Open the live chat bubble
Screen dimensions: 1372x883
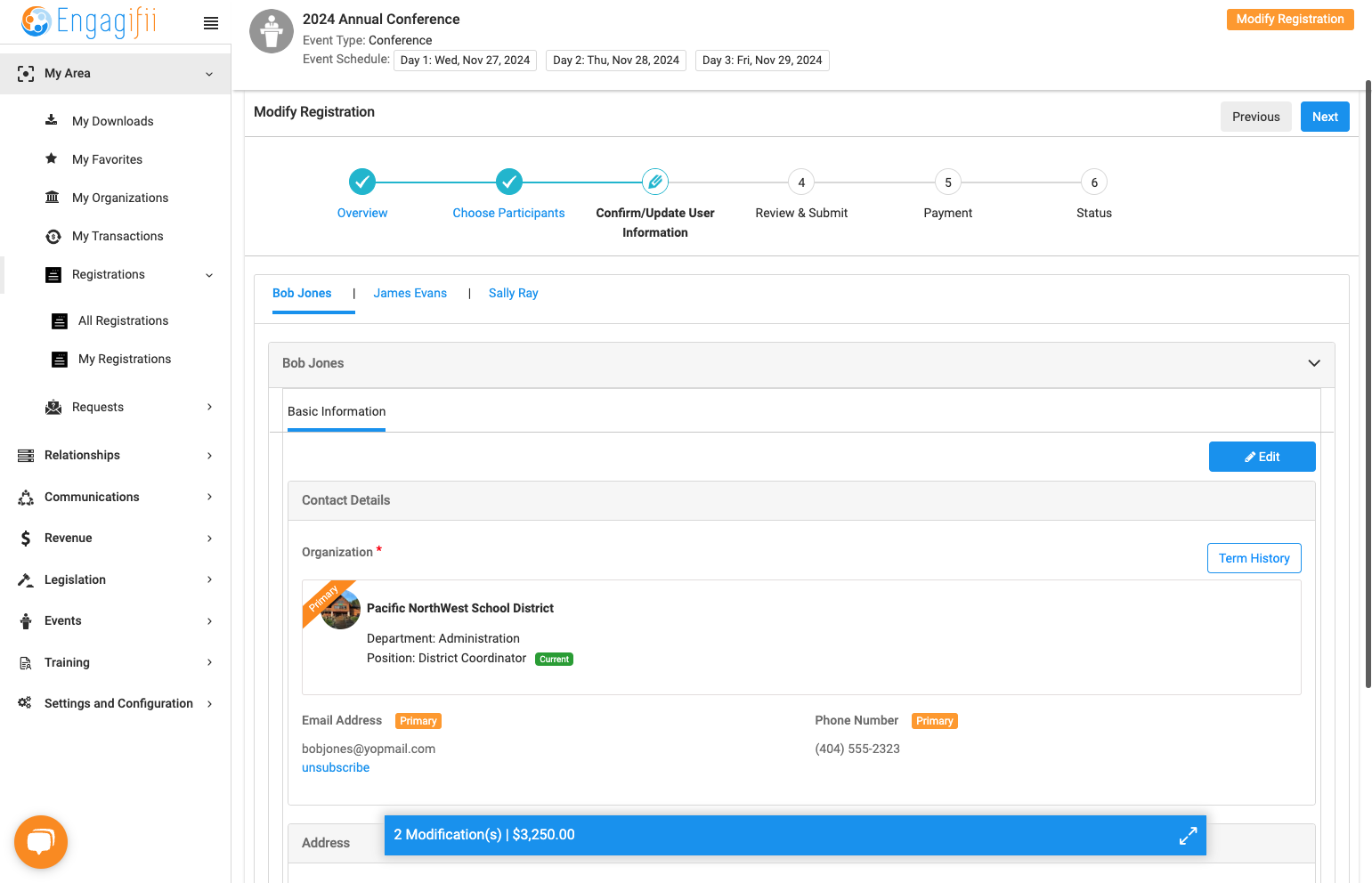coord(41,841)
